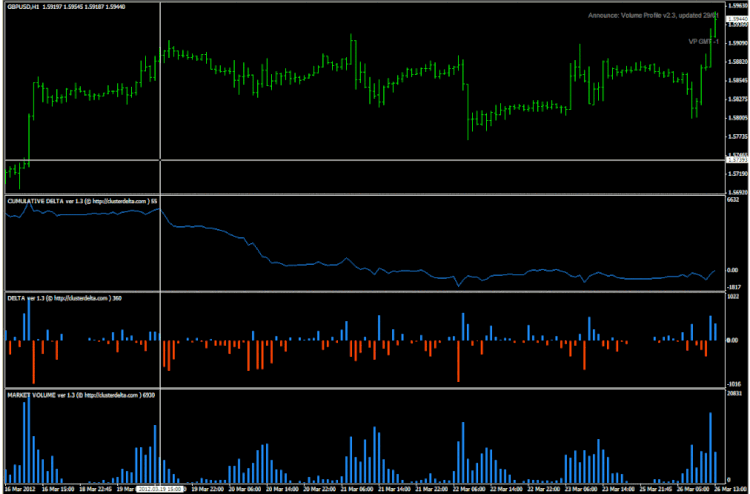
Task: Click the 21 Mar 14:00 time label
Action: pyautogui.click(x=394, y=489)
